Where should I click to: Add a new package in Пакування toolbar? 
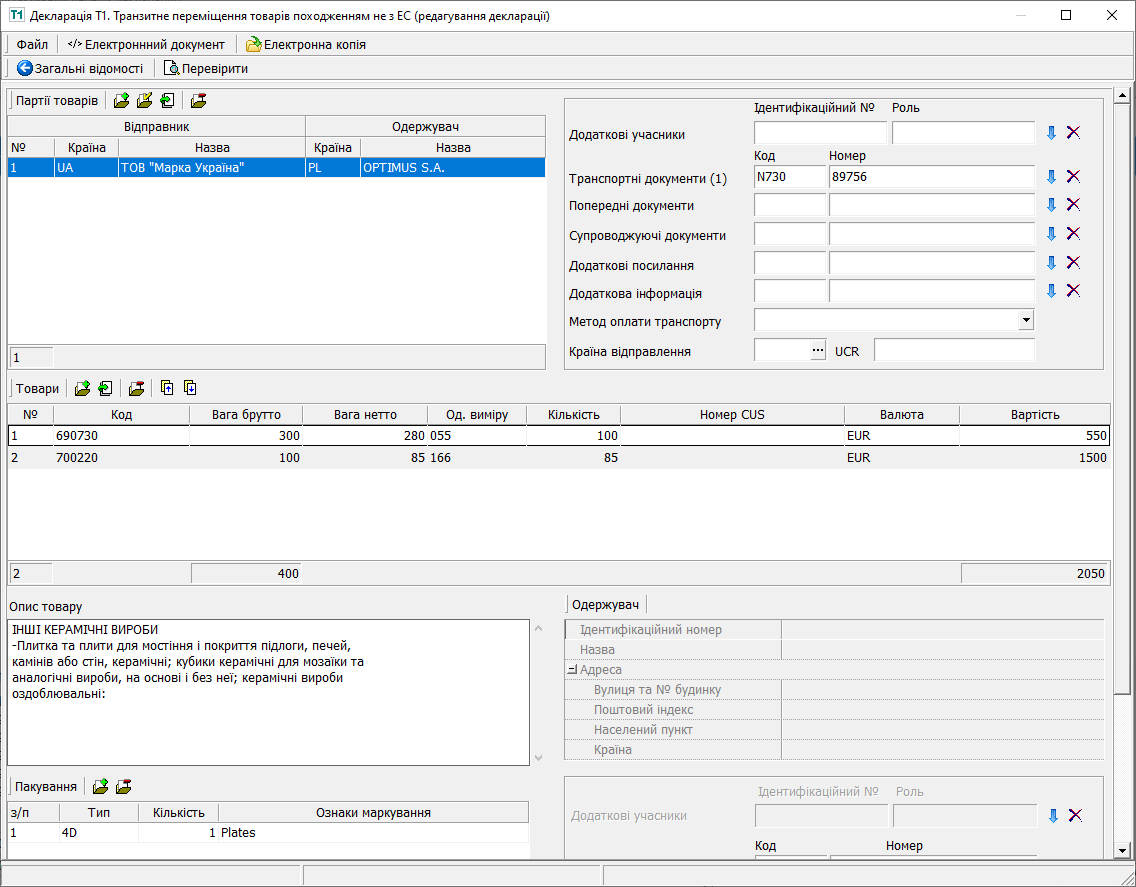[x=101, y=786]
